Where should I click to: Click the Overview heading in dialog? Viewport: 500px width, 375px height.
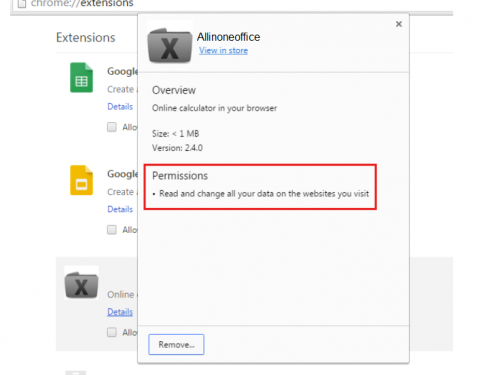[174, 90]
